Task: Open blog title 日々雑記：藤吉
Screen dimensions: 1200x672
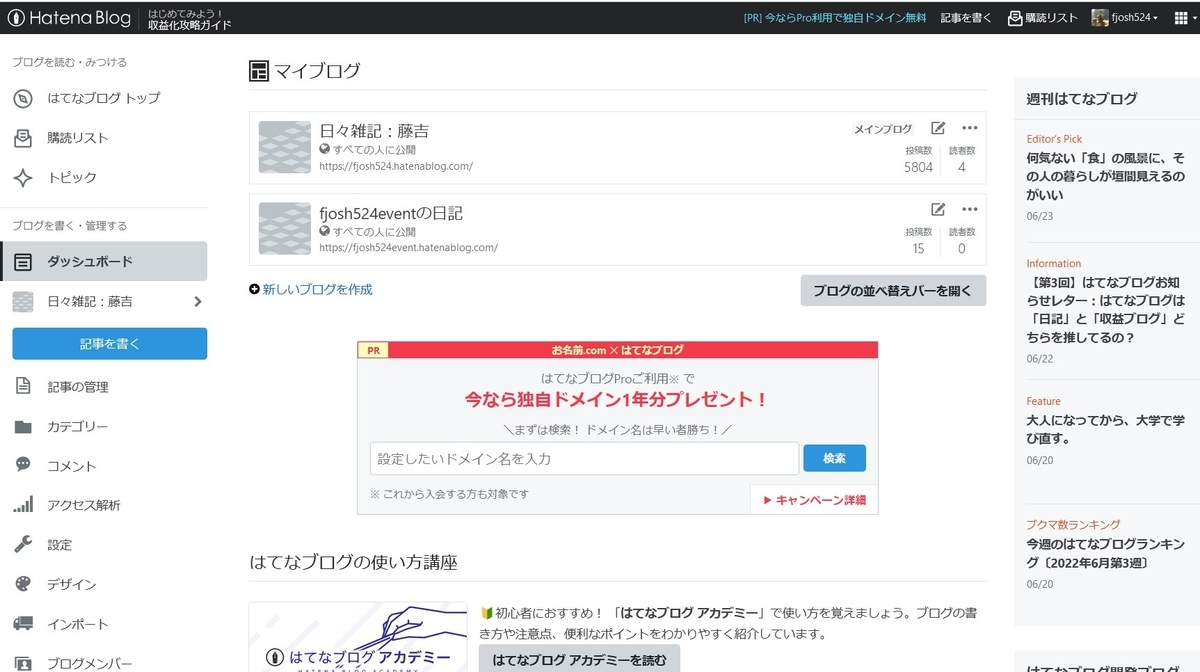Action: click(x=375, y=131)
